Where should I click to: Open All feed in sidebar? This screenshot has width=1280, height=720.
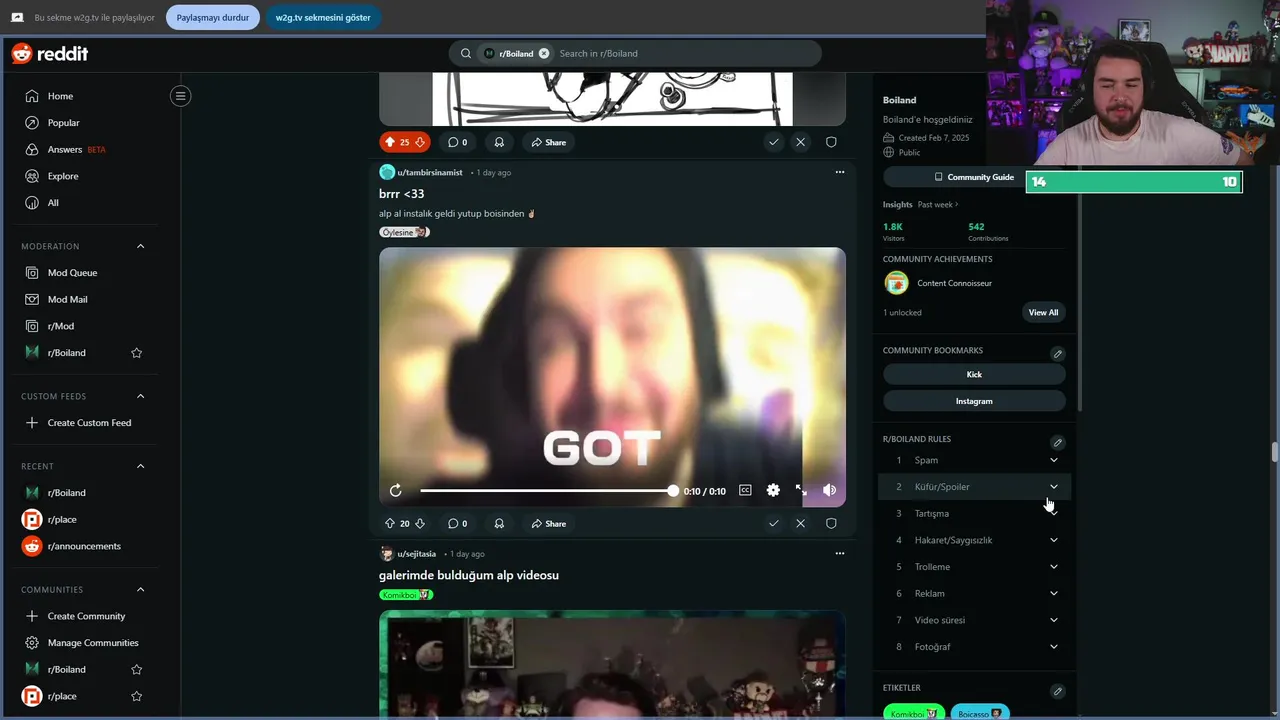click(53, 203)
